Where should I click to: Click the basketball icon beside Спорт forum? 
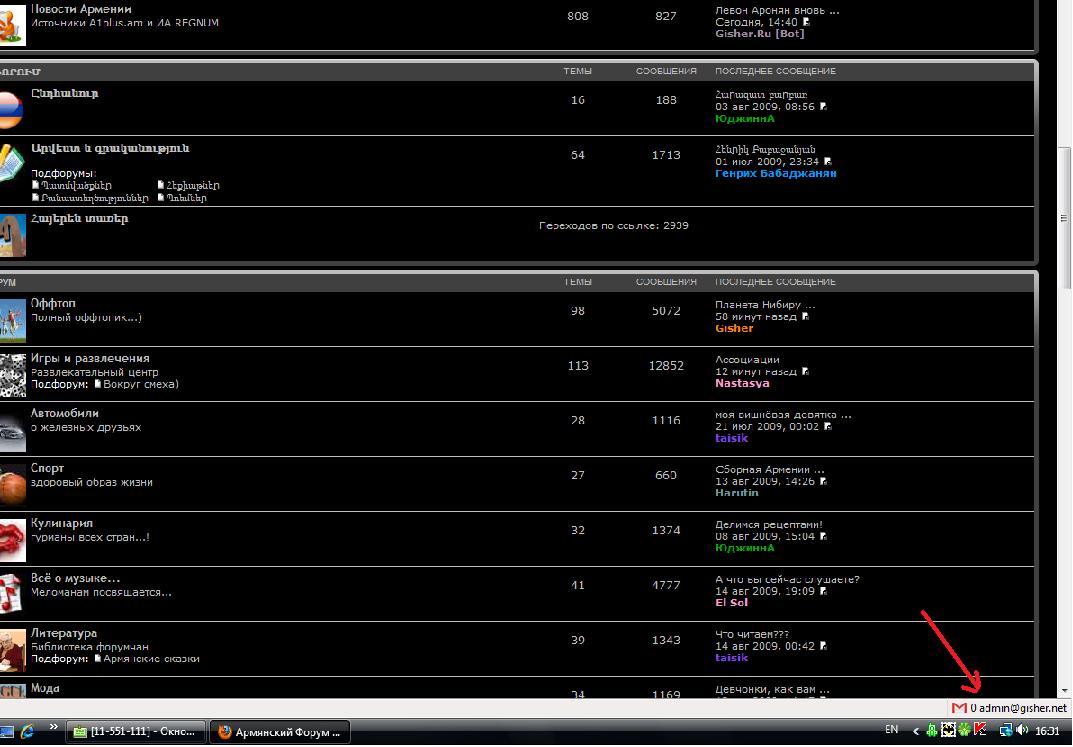[12, 485]
